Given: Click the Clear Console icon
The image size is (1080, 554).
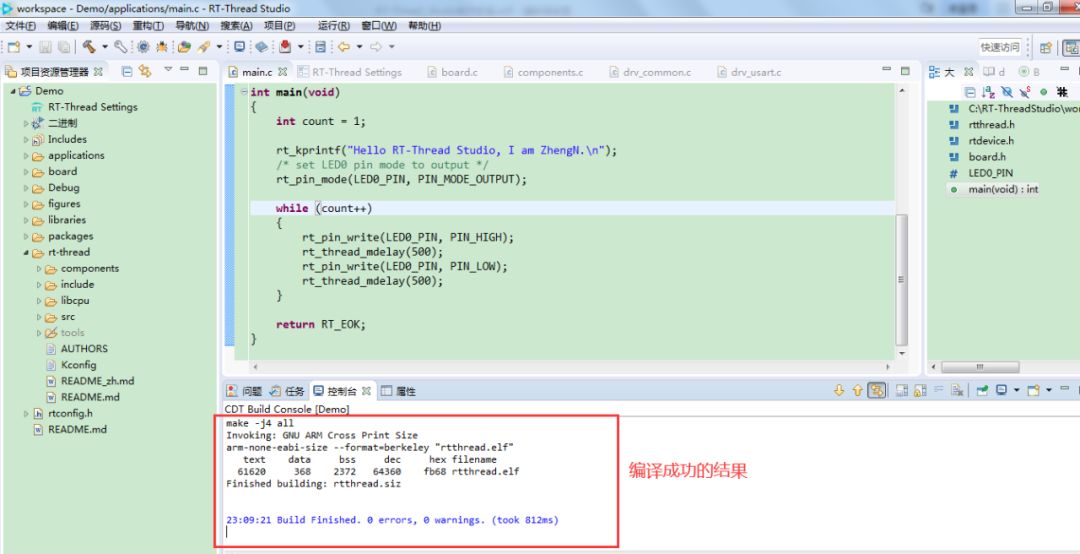Looking at the screenshot, I should tap(957, 391).
